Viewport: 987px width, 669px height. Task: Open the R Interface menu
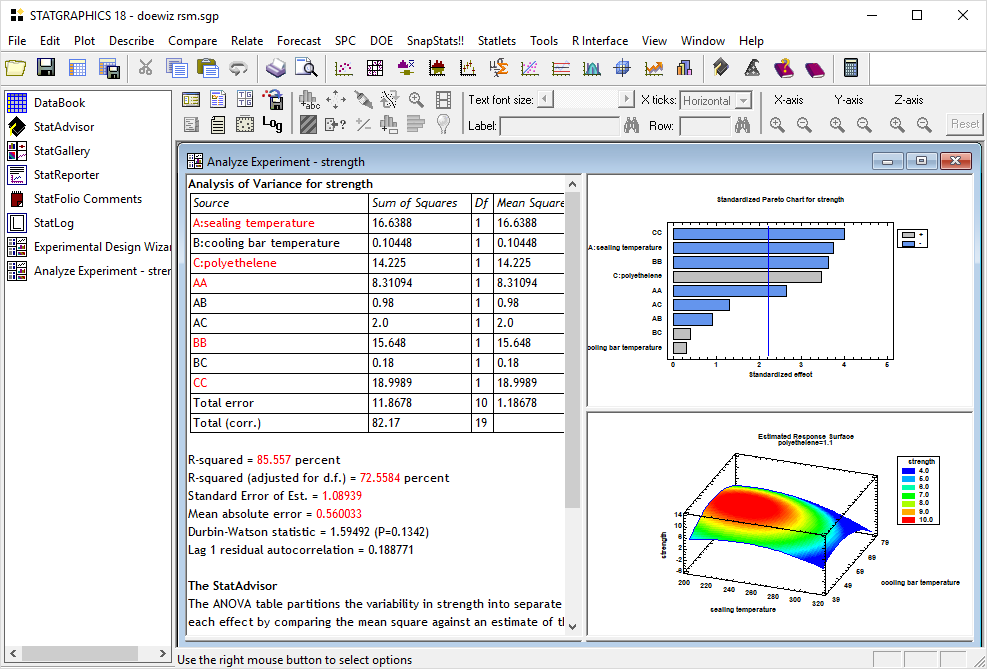(x=600, y=41)
